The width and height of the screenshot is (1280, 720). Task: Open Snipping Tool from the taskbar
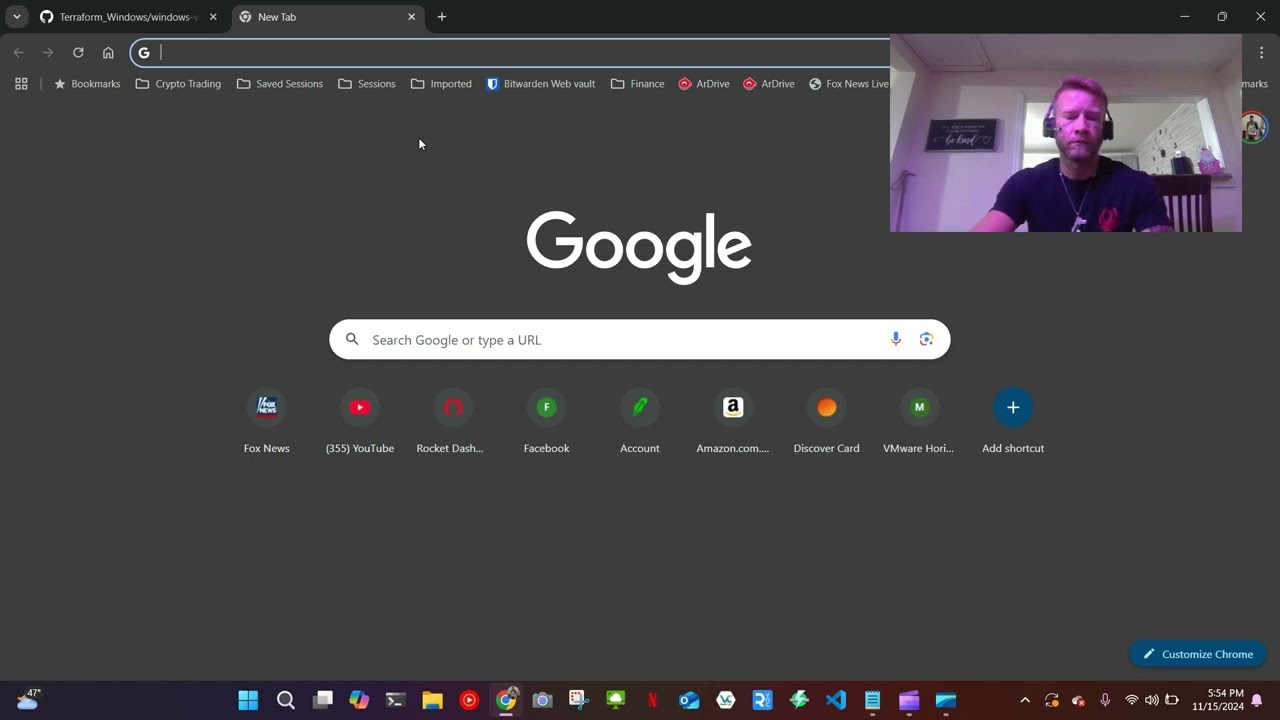[x=579, y=700]
